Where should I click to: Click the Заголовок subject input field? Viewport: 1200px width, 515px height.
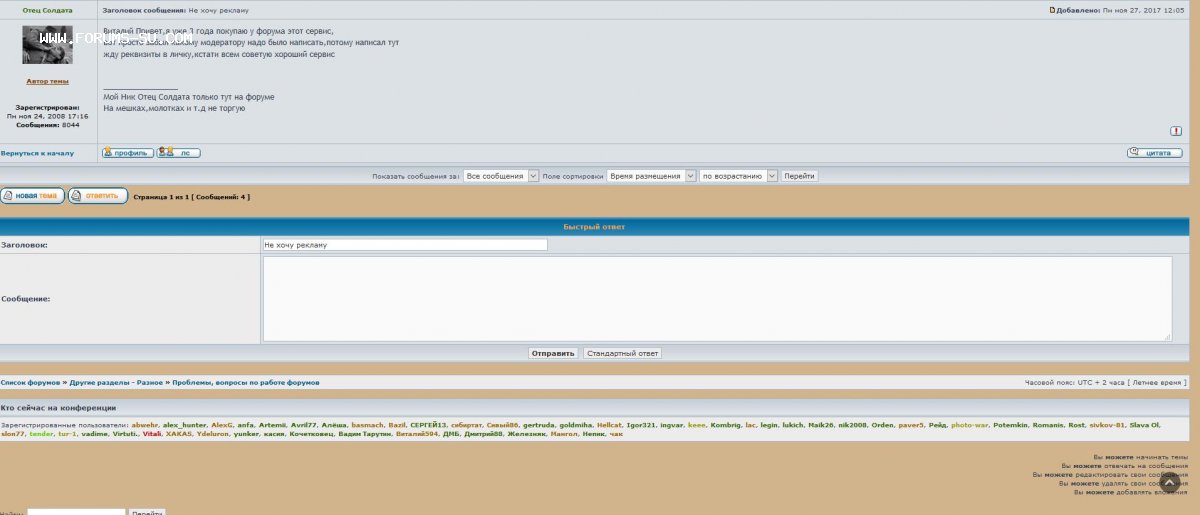(405, 244)
